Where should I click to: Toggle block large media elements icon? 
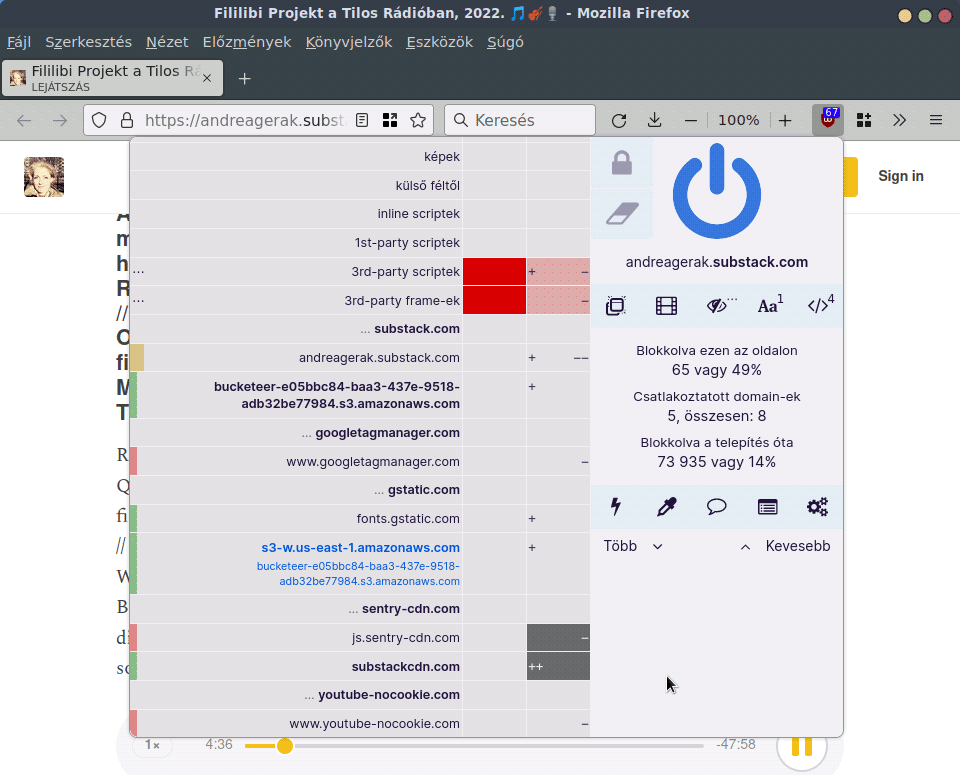click(x=666, y=305)
